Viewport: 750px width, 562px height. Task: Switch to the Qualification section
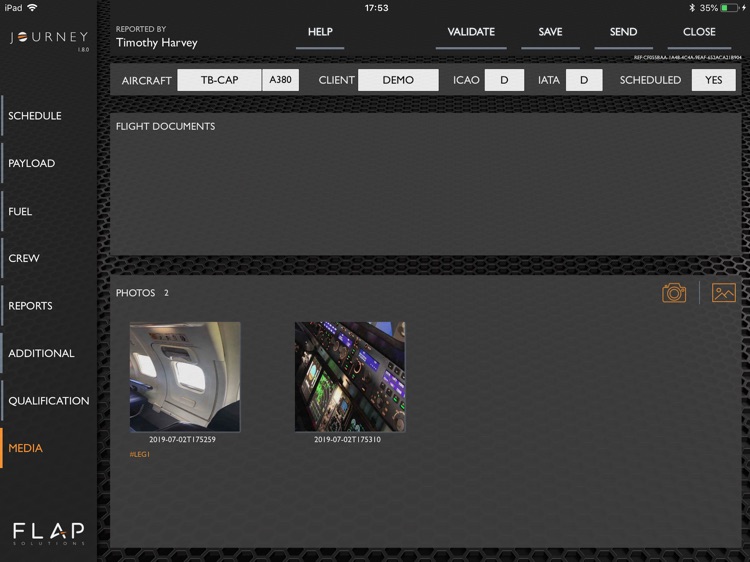click(x=49, y=400)
